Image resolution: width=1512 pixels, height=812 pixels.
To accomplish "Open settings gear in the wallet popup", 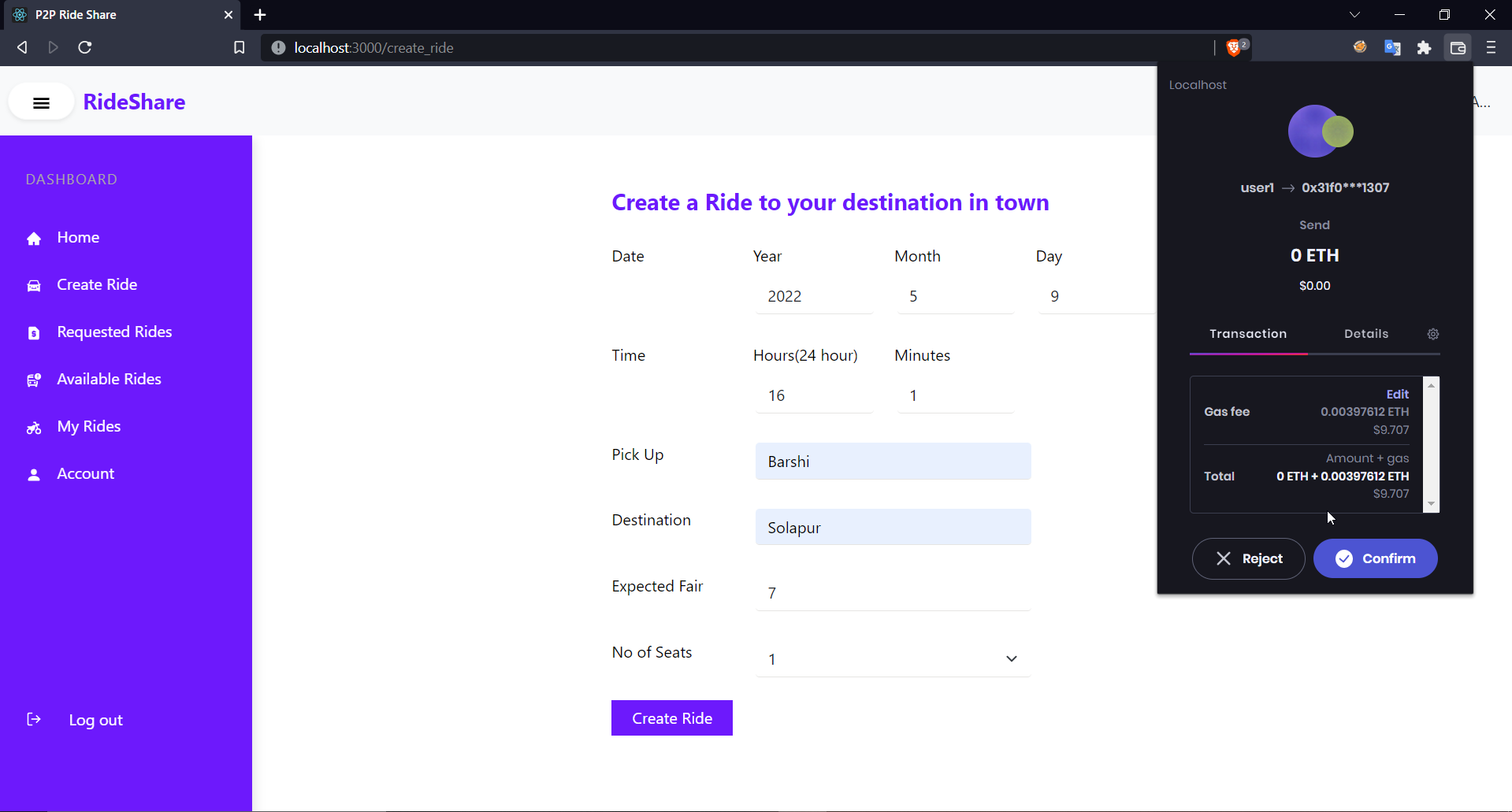I will pyautogui.click(x=1432, y=334).
